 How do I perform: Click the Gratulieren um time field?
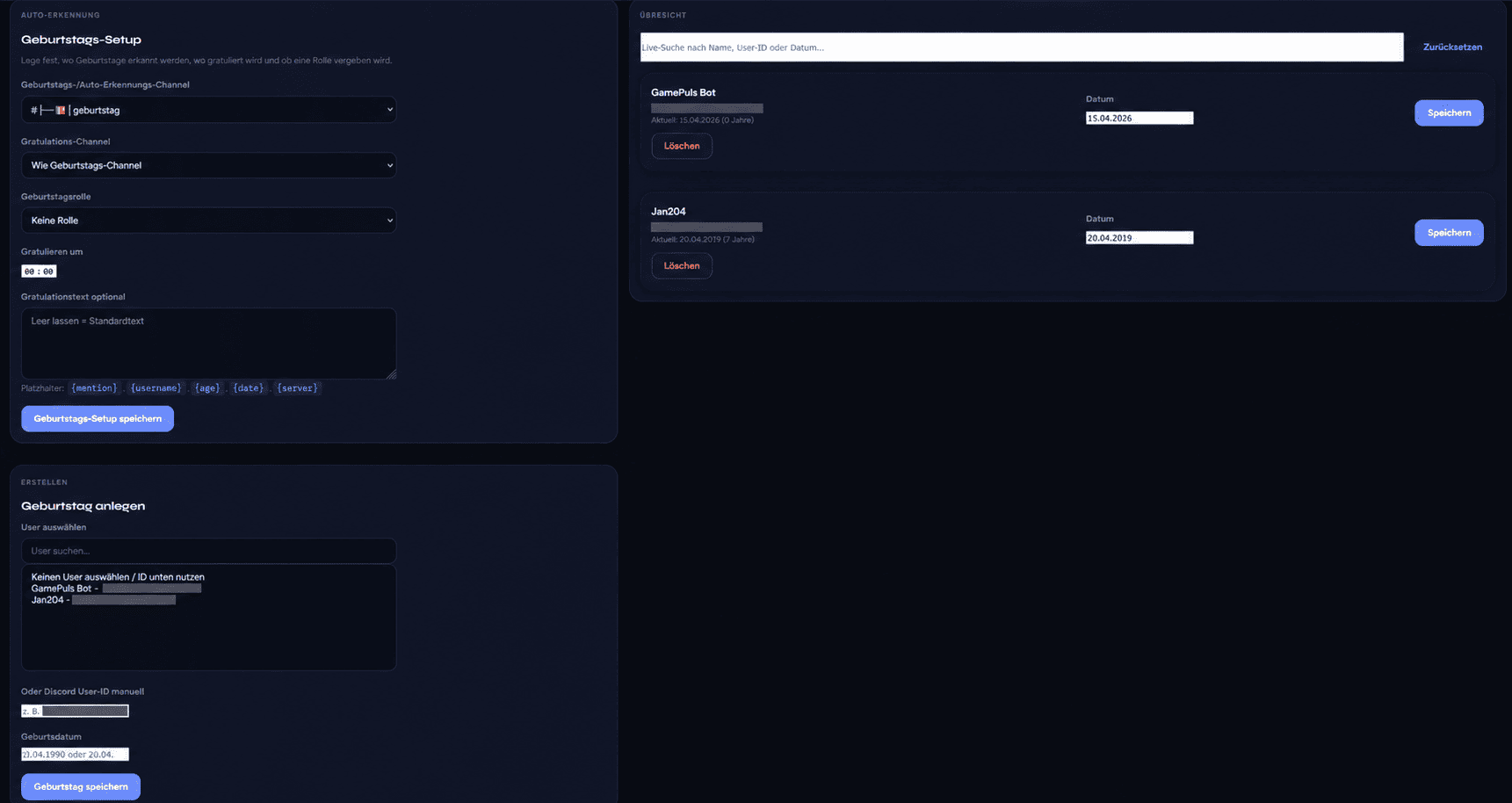coord(39,271)
